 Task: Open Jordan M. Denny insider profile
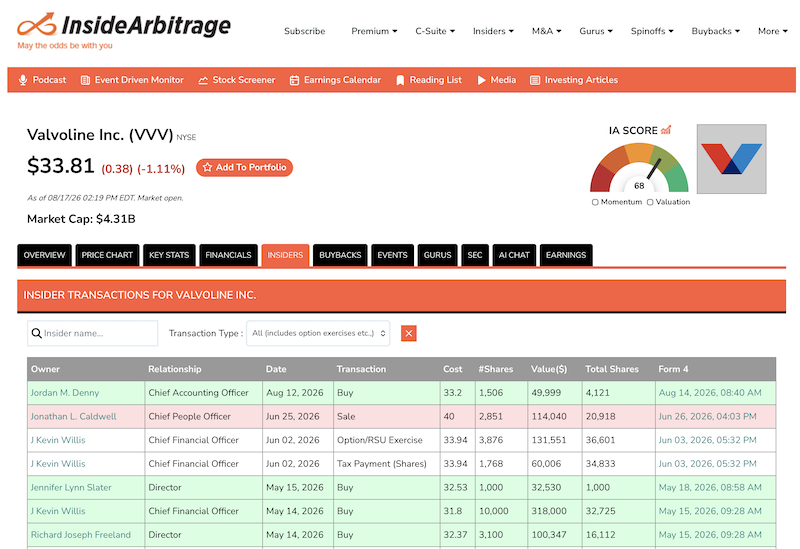(x=65, y=393)
